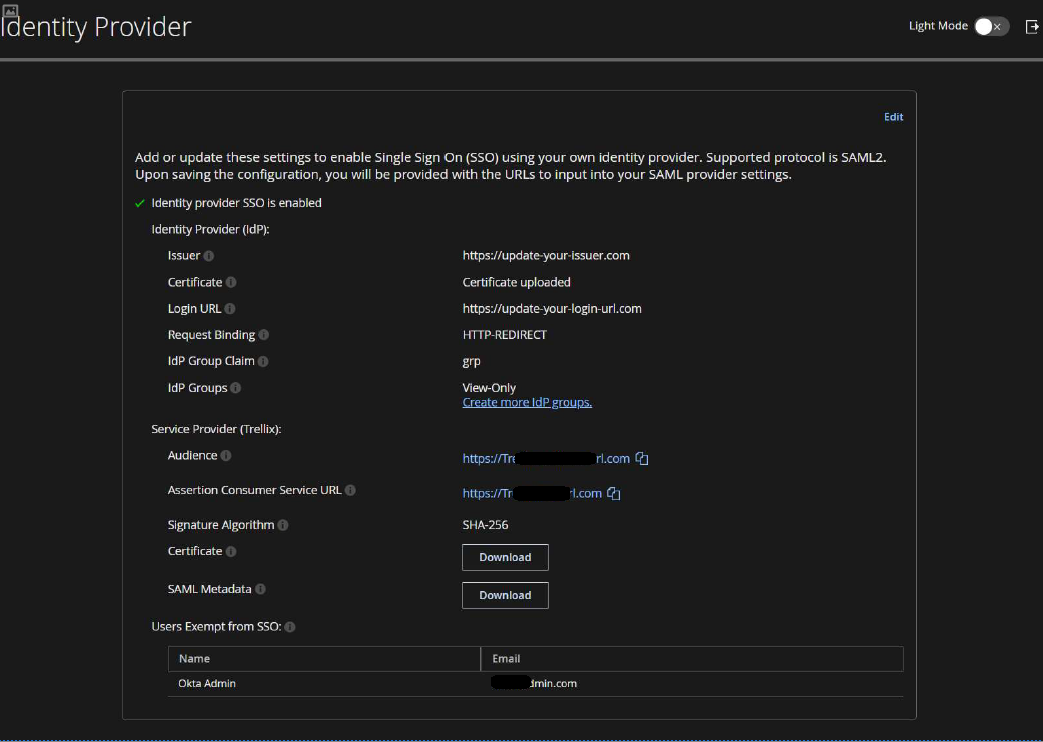The height and width of the screenshot is (742, 1043).
Task: Click the image icon above Identity Provider title
Action: (x=10, y=10)
